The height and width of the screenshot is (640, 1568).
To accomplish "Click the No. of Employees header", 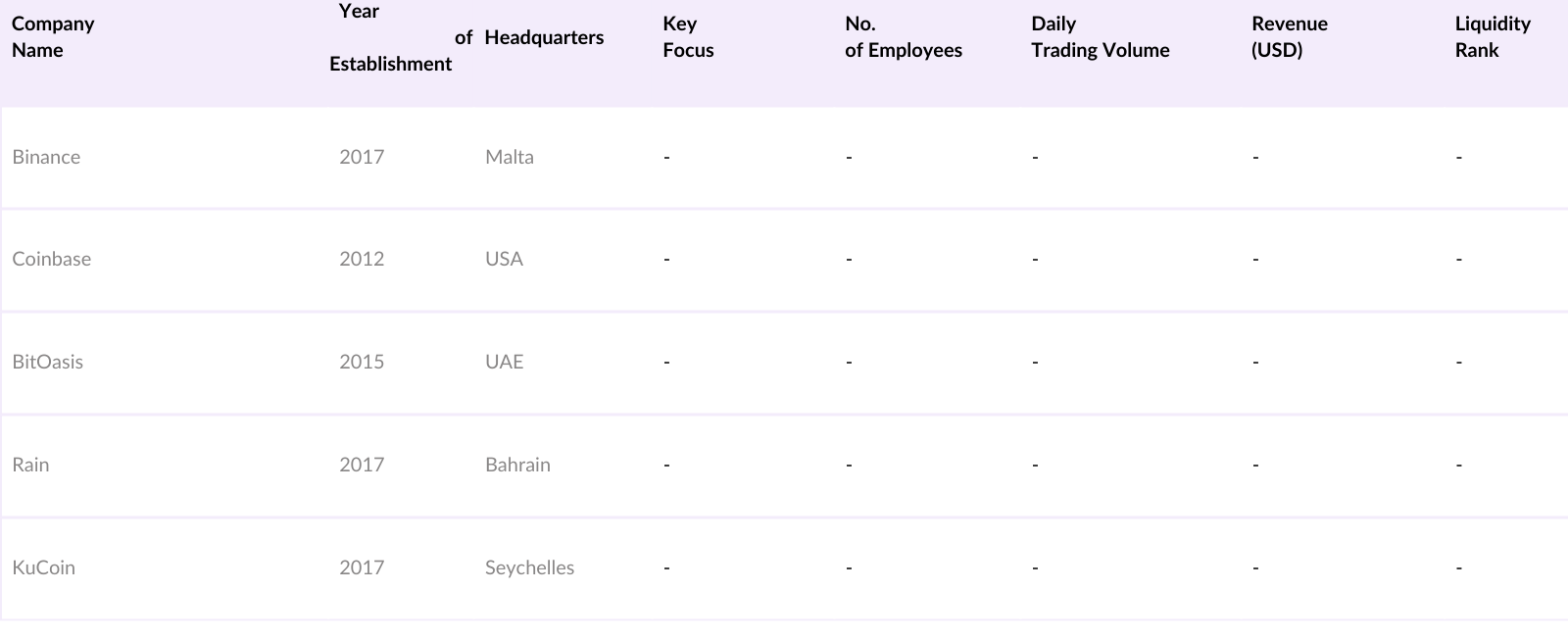I will point(903,37).
